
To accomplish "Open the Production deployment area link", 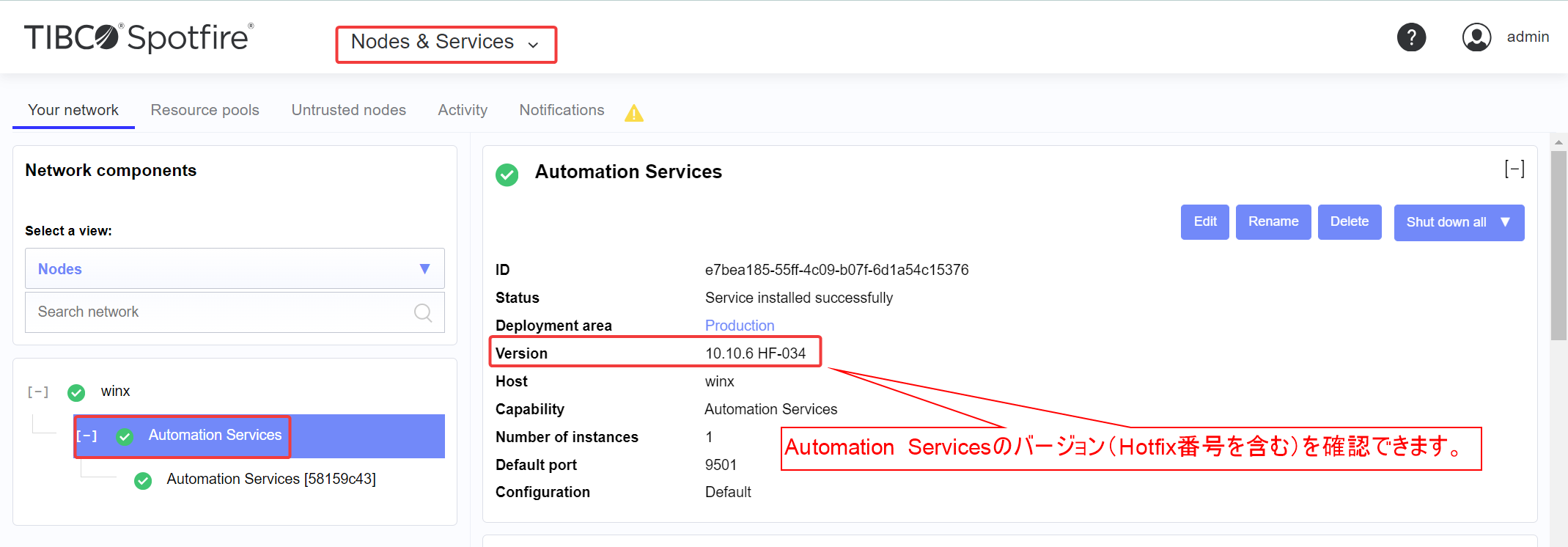I will pos(740,326).
